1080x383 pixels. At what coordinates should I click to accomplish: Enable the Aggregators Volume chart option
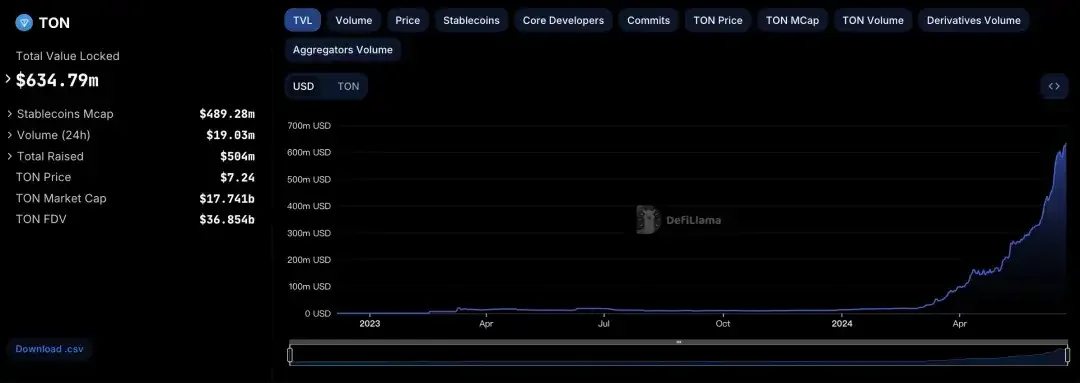[342, 50]
